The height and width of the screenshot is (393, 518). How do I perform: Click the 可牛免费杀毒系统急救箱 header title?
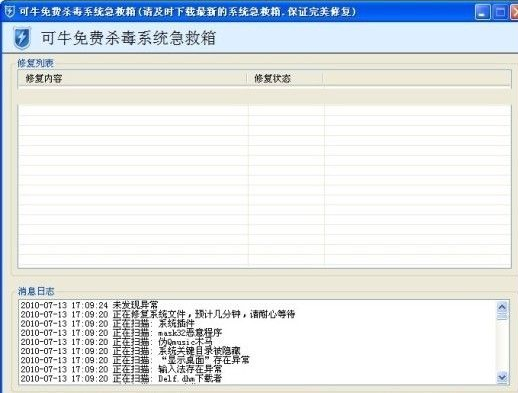tap(129, 38)
